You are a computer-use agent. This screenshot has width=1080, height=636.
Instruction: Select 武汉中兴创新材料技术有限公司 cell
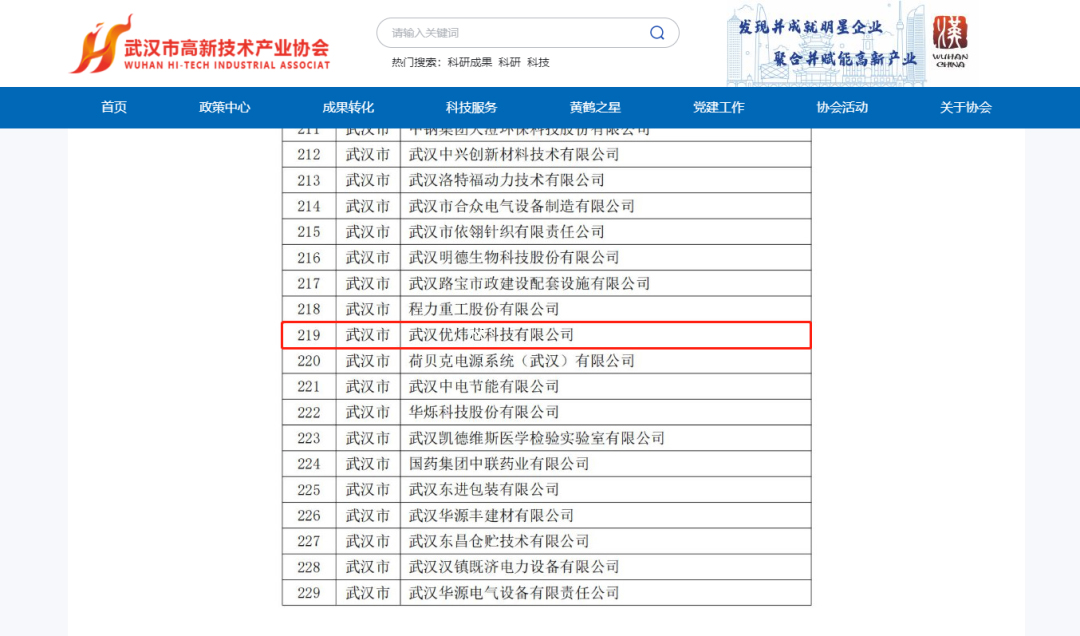(x=605, y=154)
